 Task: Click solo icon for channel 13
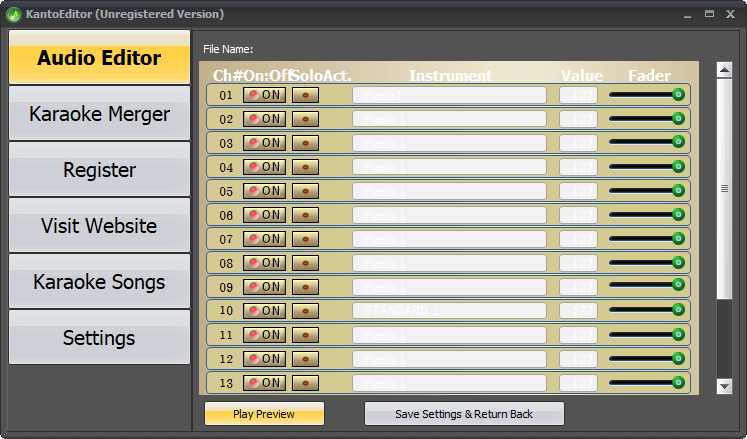[305, 383]
